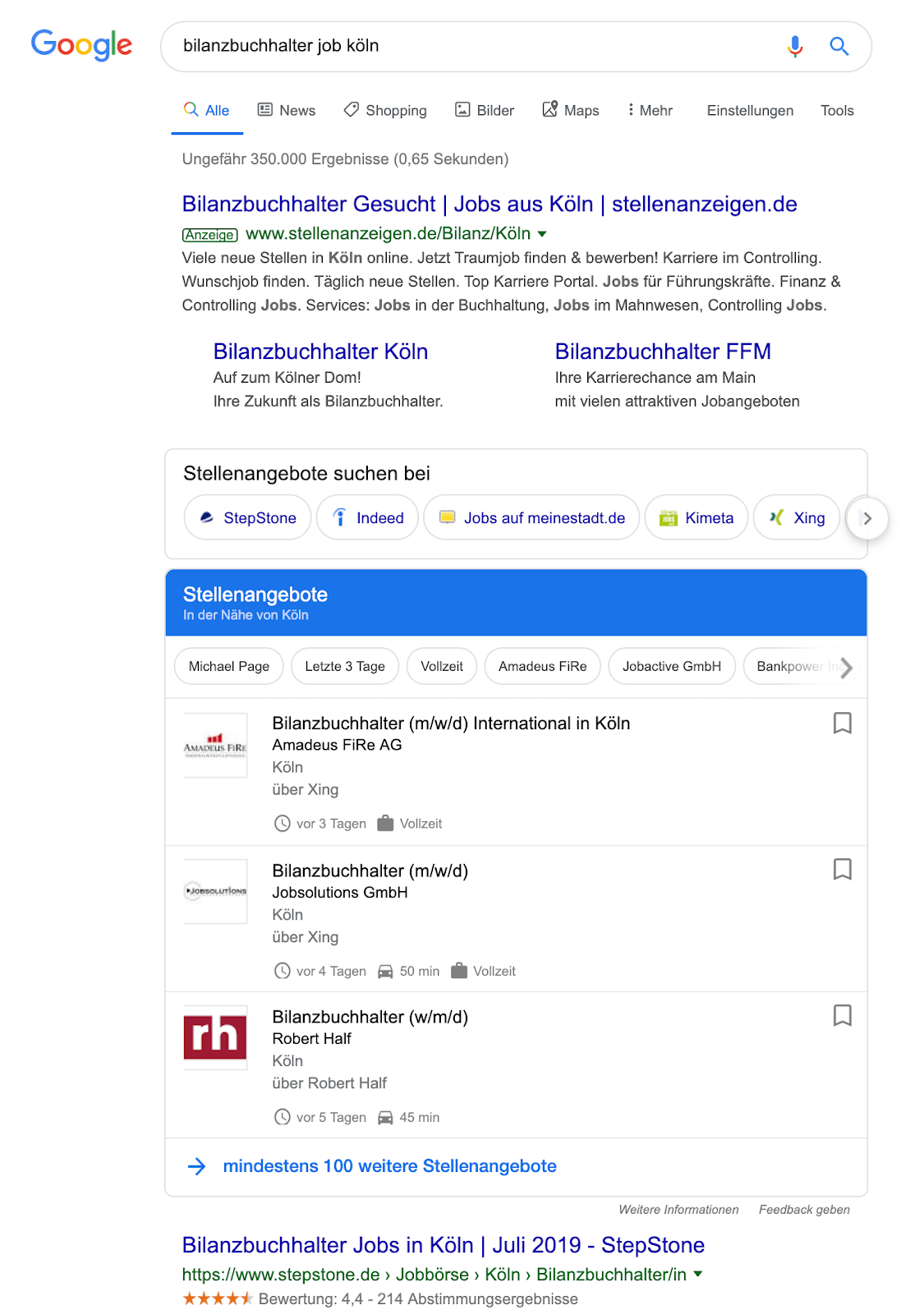The image size is (924, 1314).
Task: Click '50 min' commute time
Action: tap(419, 972)
